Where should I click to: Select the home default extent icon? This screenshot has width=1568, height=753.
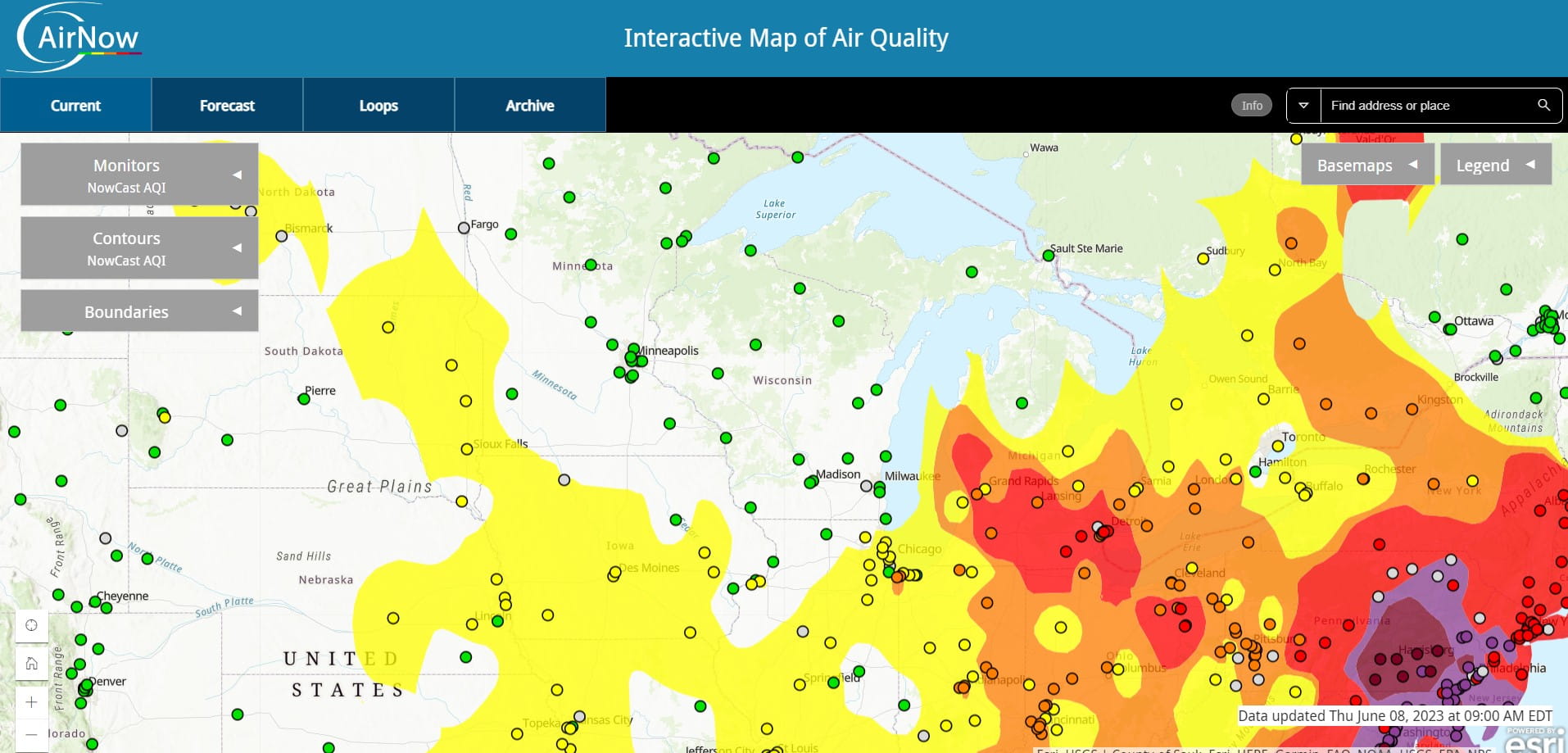(31, 663)
